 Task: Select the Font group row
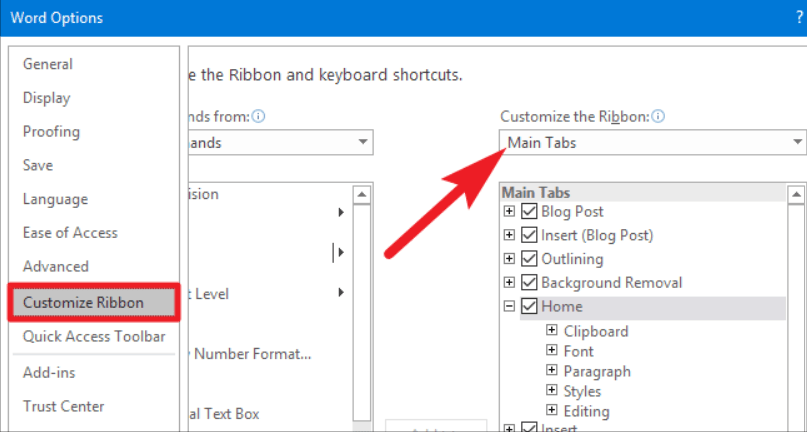tap(578, 351)
